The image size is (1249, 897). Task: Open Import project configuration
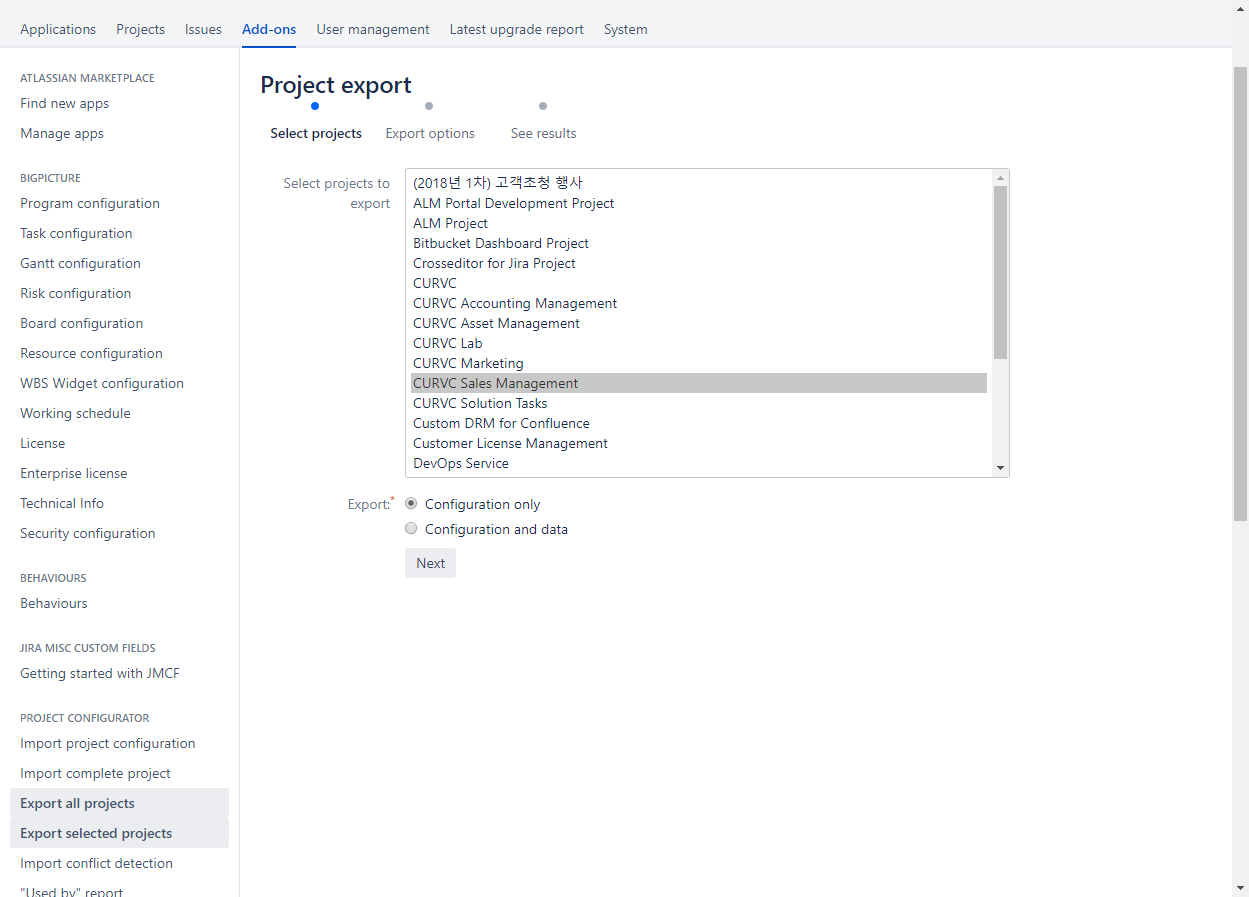pos(108,743)
